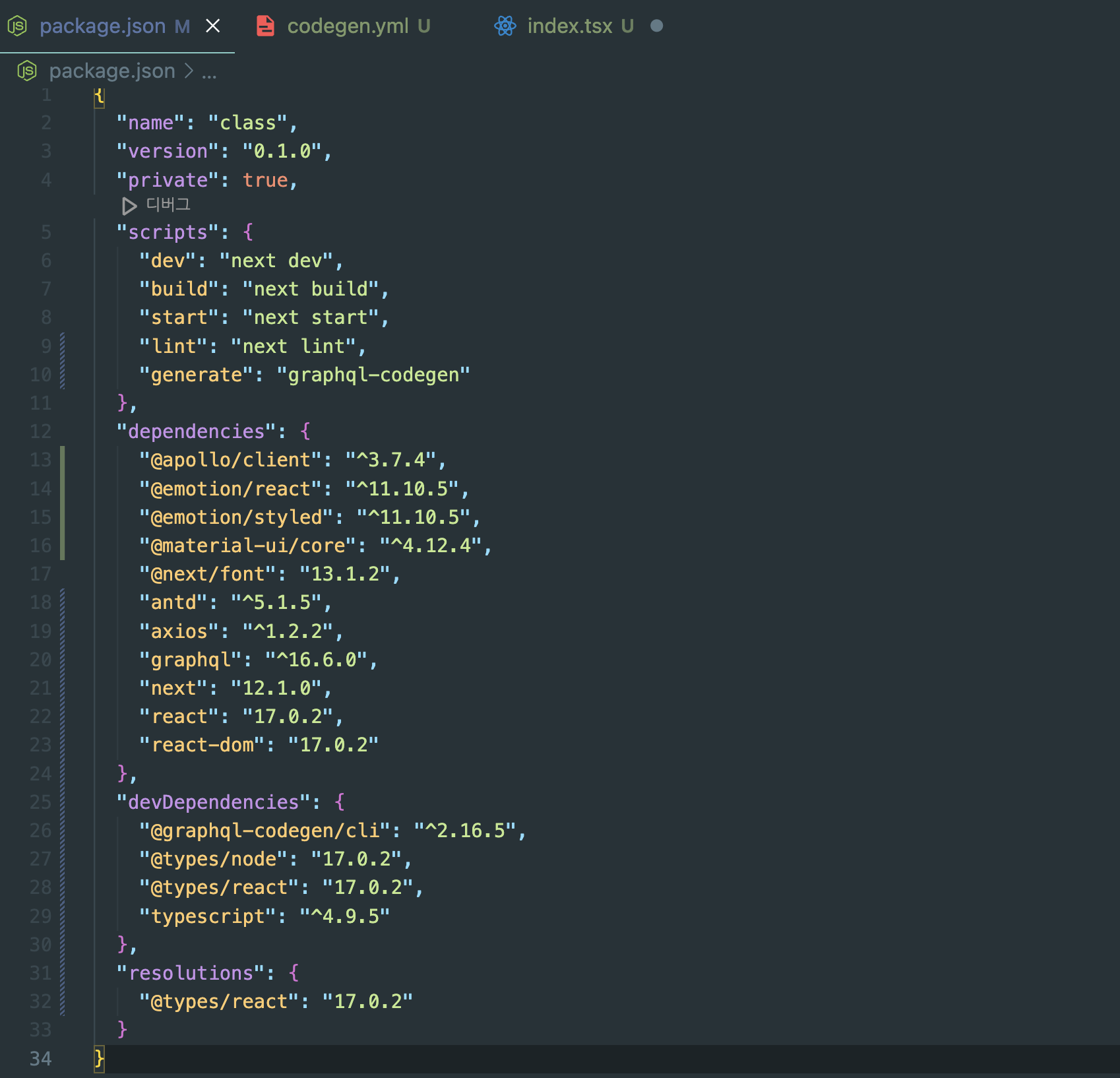Viewport: 1120px width, 1078px height.
Task: Click the "devDependencies" key
Action: (x=214, y=802)
